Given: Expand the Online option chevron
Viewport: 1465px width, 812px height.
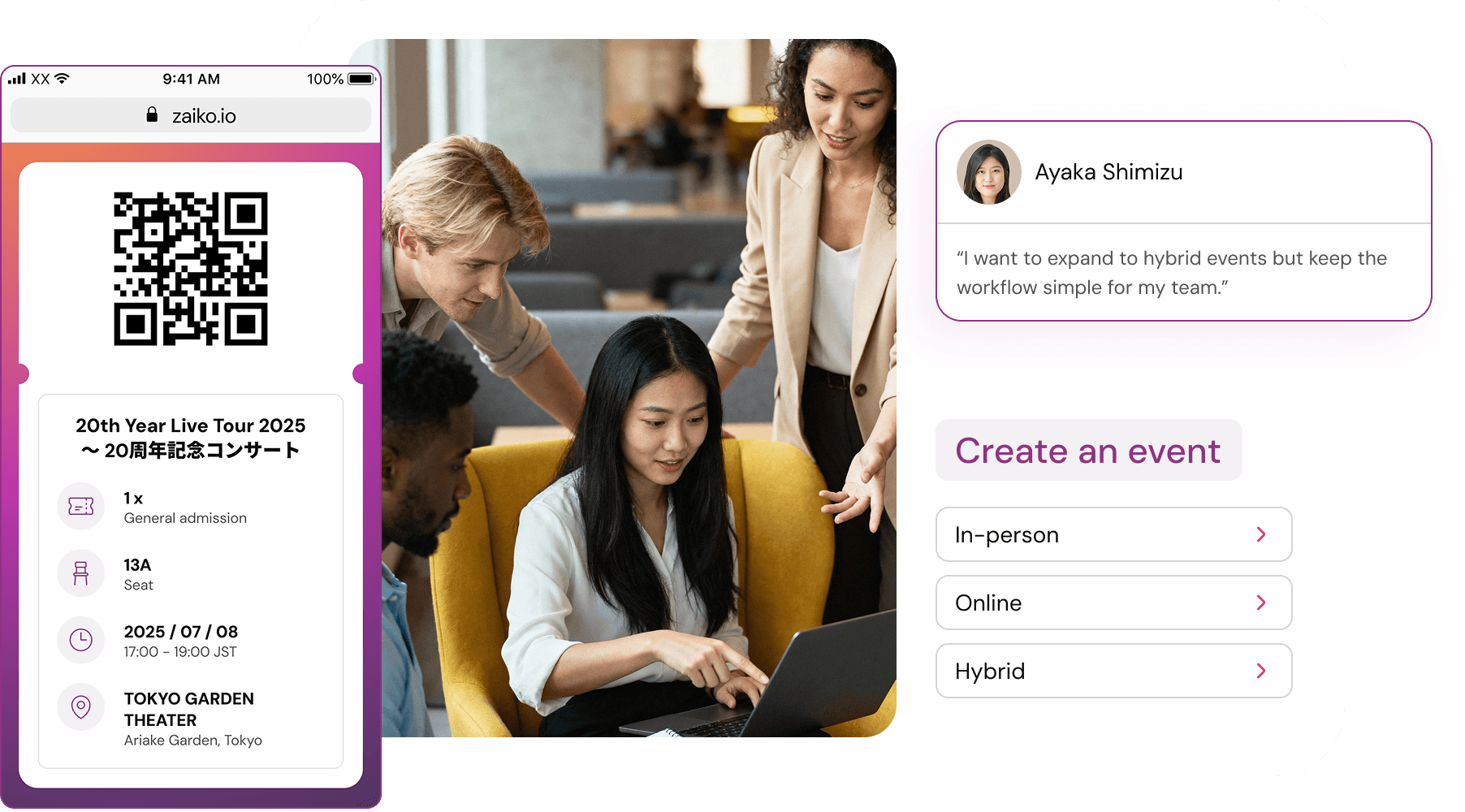Looking at the screenshot, I should coord(1261,603).
